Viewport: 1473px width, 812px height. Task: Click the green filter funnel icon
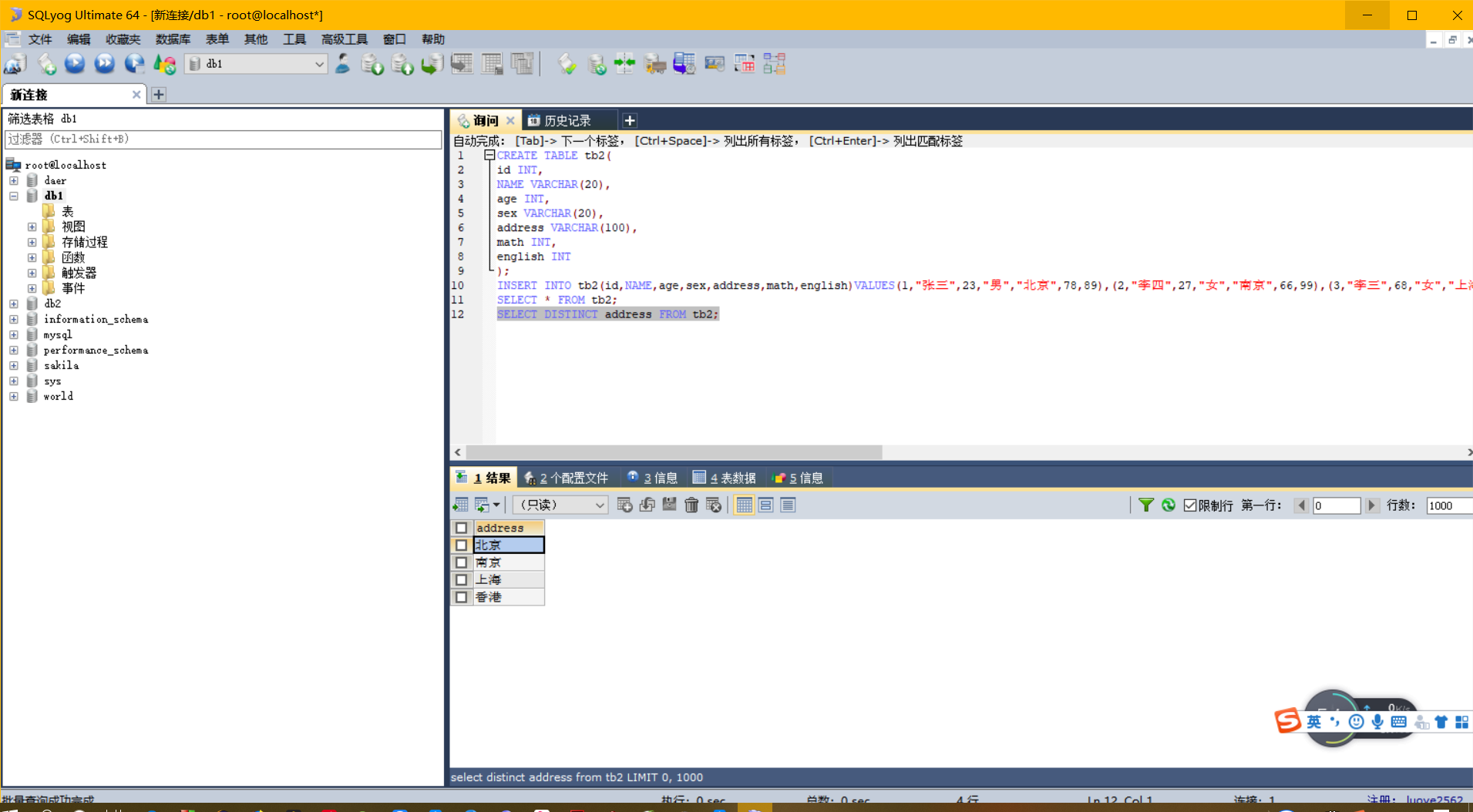[1146, 505]
